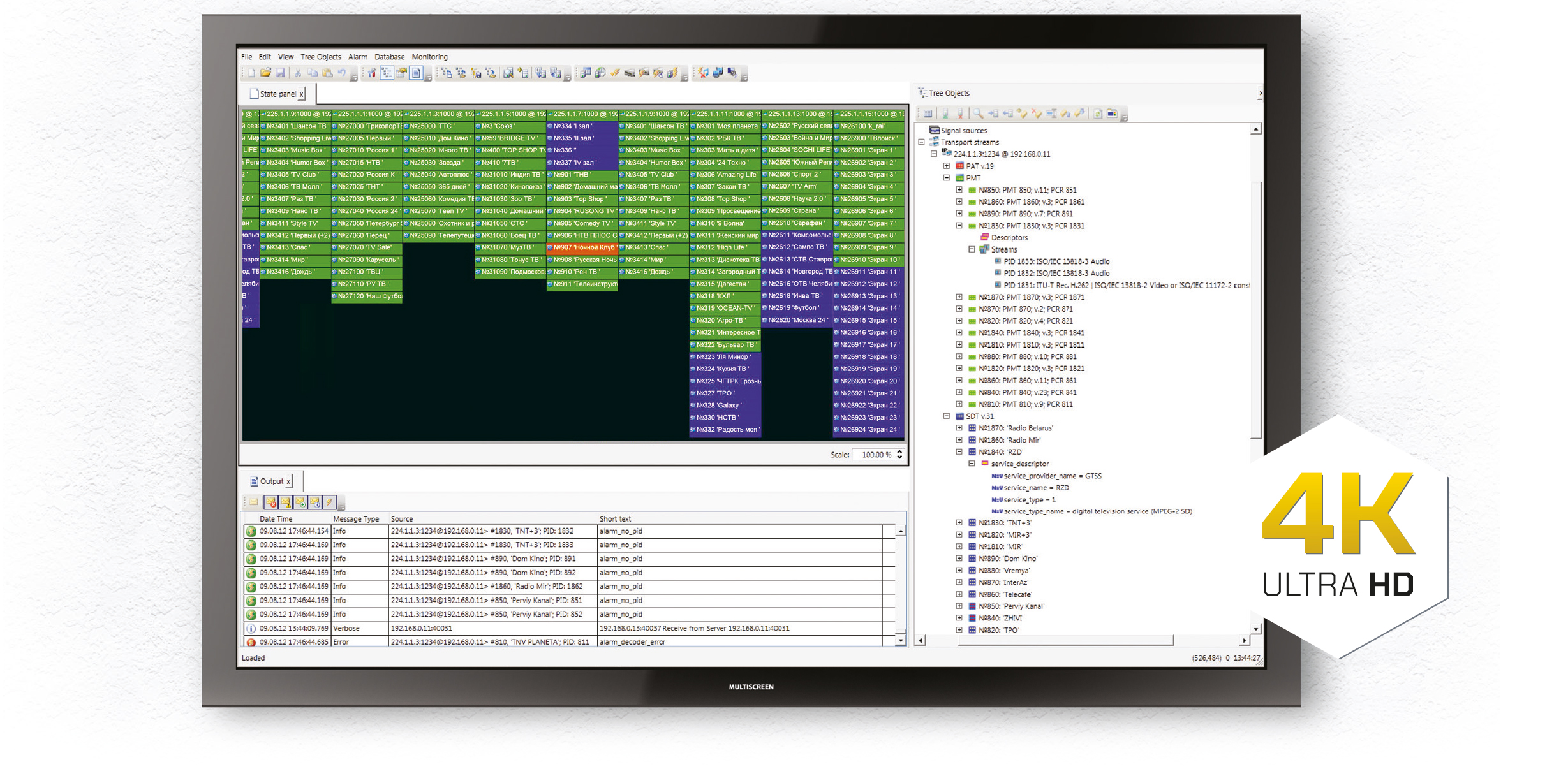Click the server icon with red X
The height and width of the screenshot is (769, 1568).
(960, 114)
